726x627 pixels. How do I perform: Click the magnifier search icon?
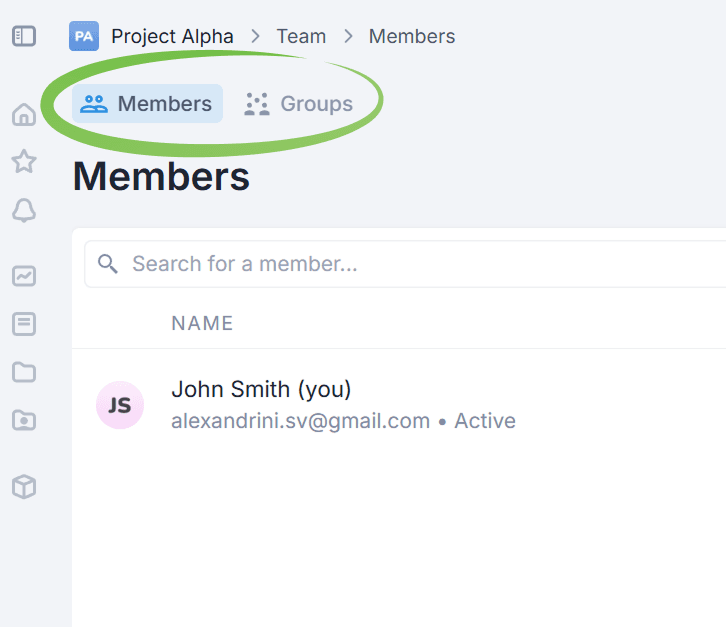coord(108,264)
